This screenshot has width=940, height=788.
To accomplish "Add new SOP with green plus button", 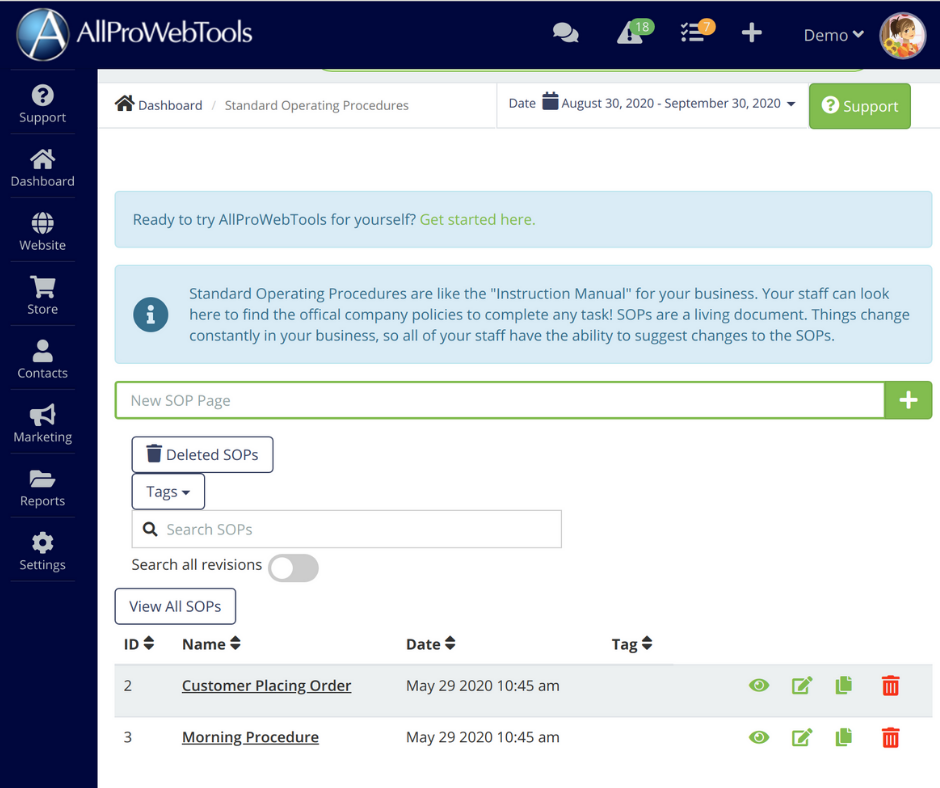I will [908, 400].
